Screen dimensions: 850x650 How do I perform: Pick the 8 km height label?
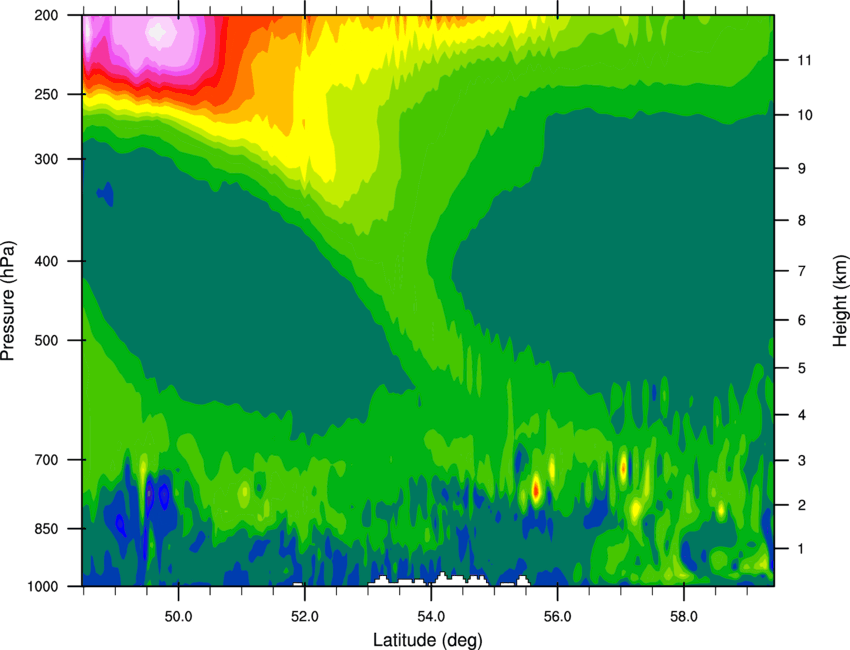pyautogui.click(x=802, y=221)
